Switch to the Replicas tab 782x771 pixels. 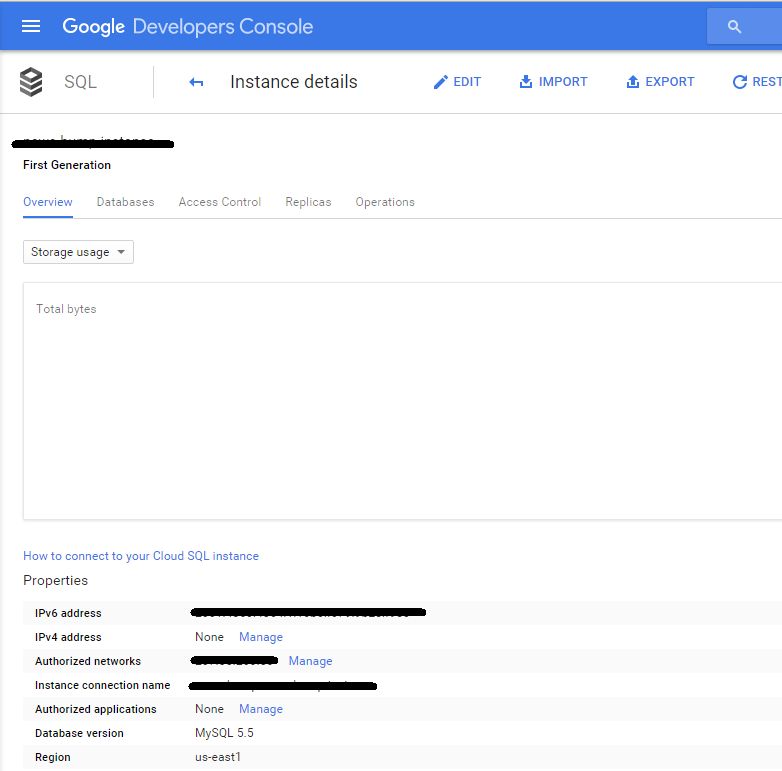tap(308, 202)
